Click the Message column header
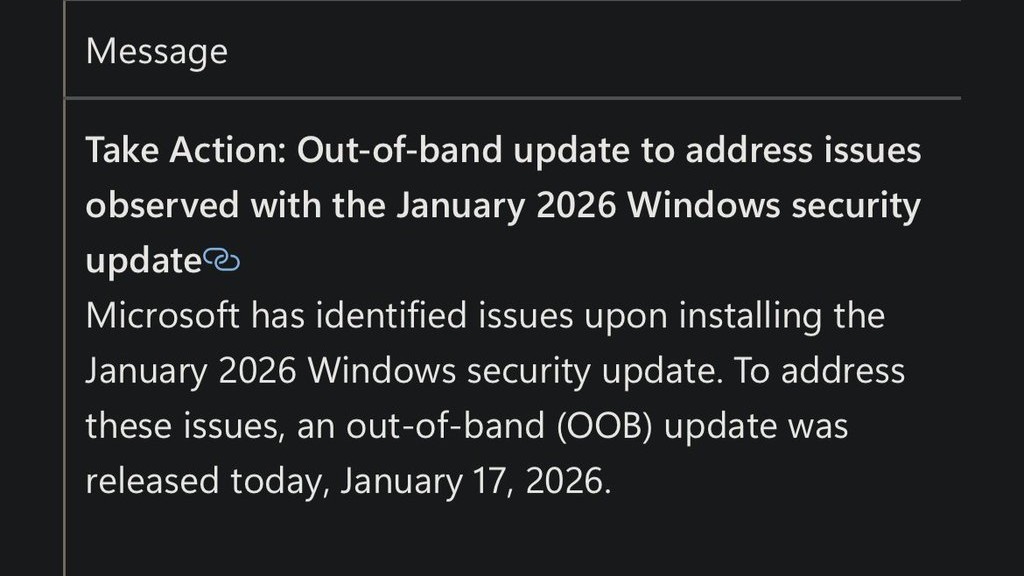Viewport: 1024px width, 576px height. pos(157,51)
